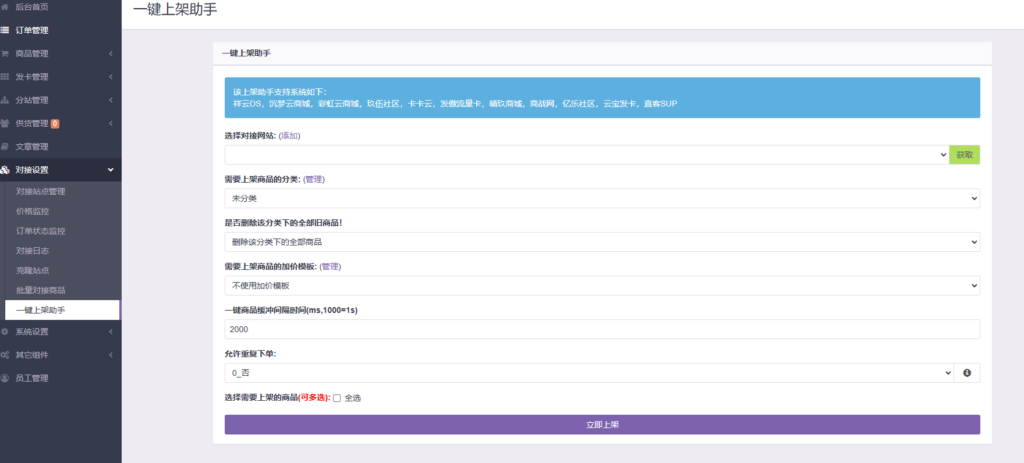
Task: Click the 一键商品缓冲间隔时间 label
Action: tap(291, 310)
